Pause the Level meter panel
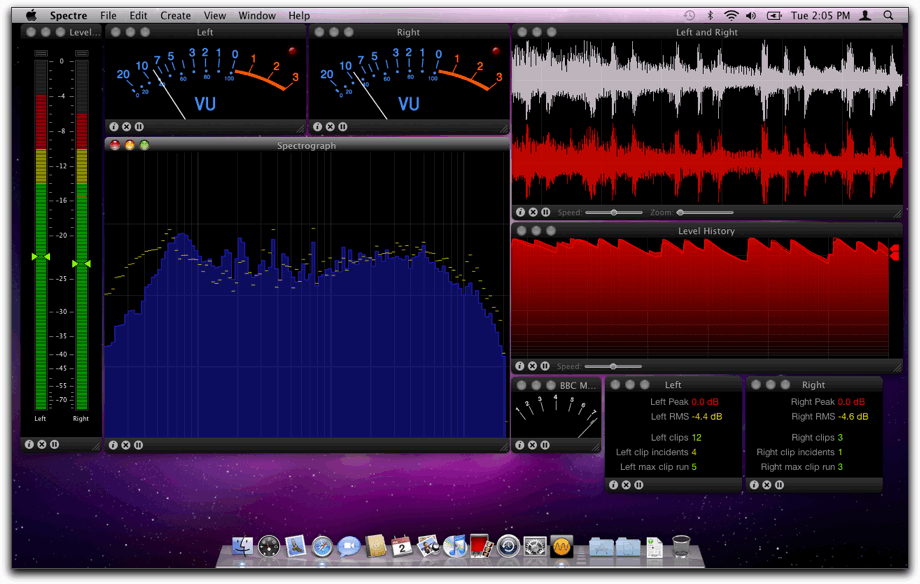The image size is (920, 584). pos(54,444)
